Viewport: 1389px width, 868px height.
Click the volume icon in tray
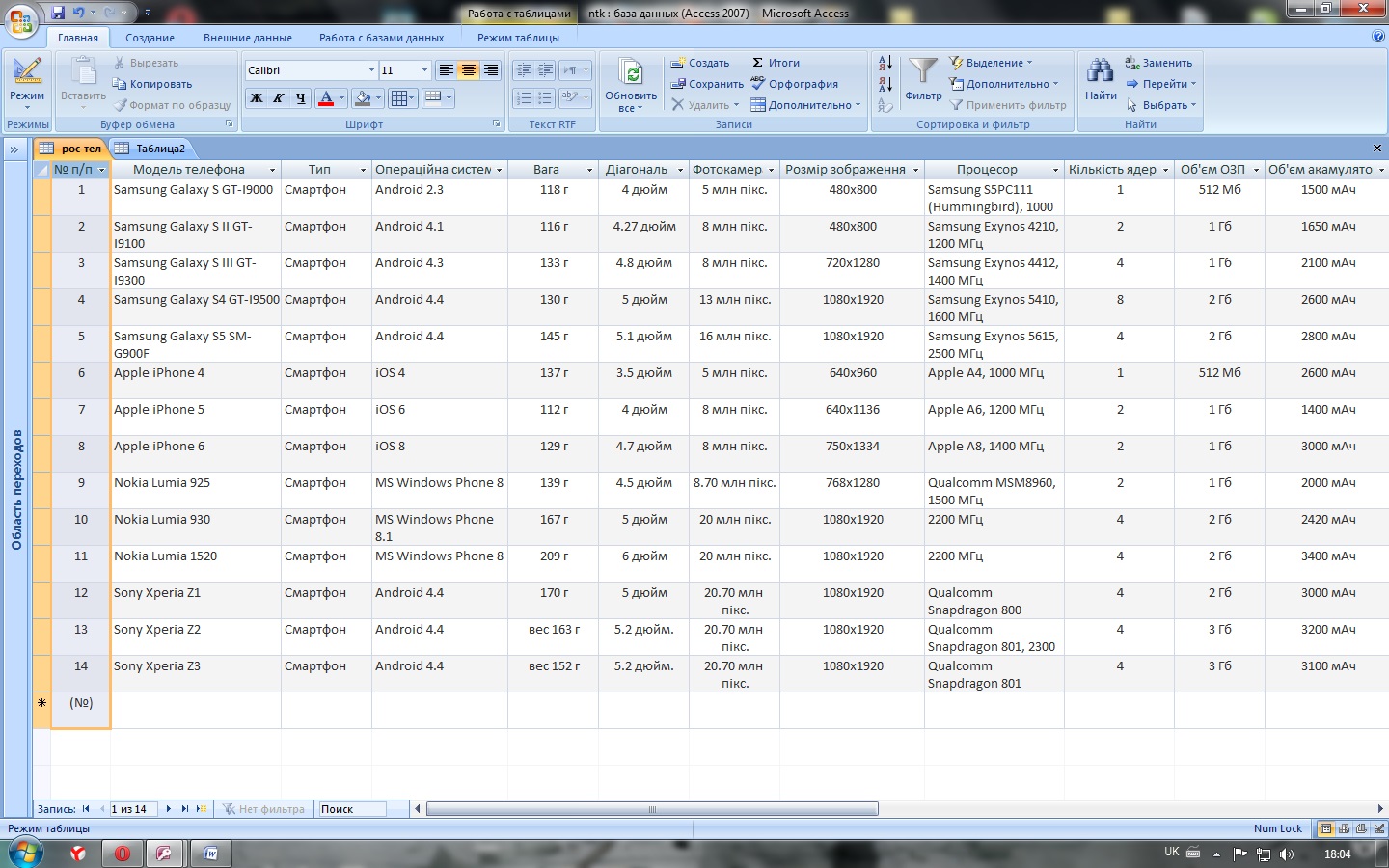coord(1286,854)
